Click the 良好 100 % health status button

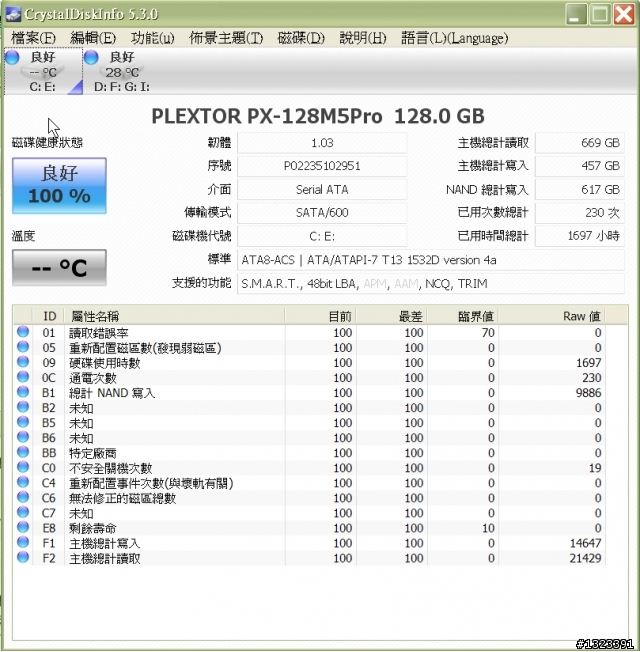coord(59,185)
